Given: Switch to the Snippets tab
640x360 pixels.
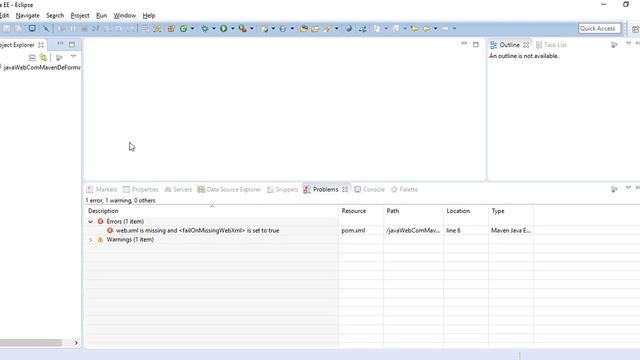Looking at the screenshot, I should point(282,189).
